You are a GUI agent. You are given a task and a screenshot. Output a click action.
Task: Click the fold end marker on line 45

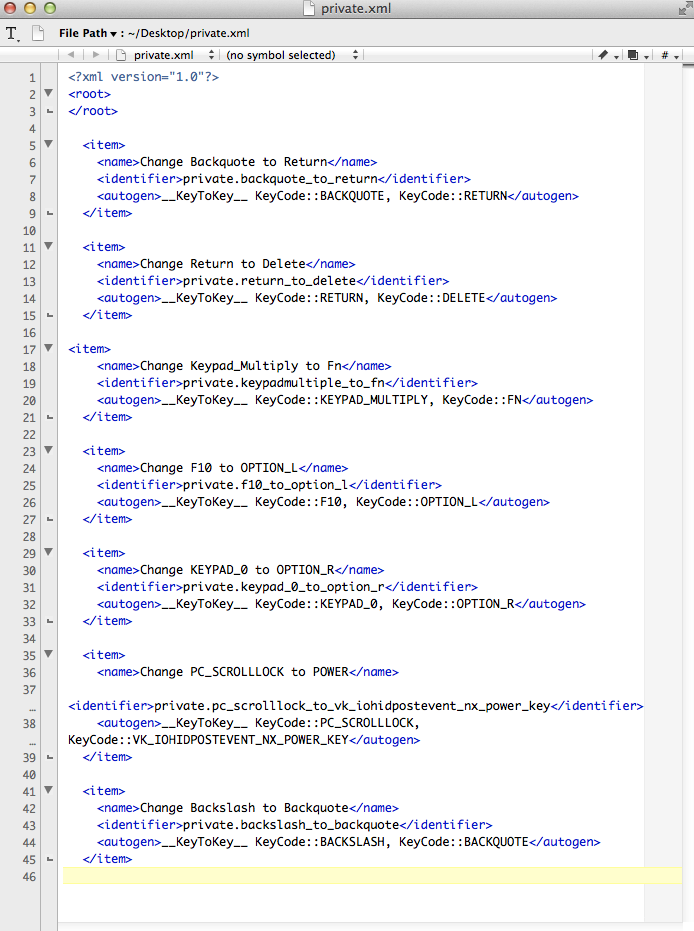point(50,859)
